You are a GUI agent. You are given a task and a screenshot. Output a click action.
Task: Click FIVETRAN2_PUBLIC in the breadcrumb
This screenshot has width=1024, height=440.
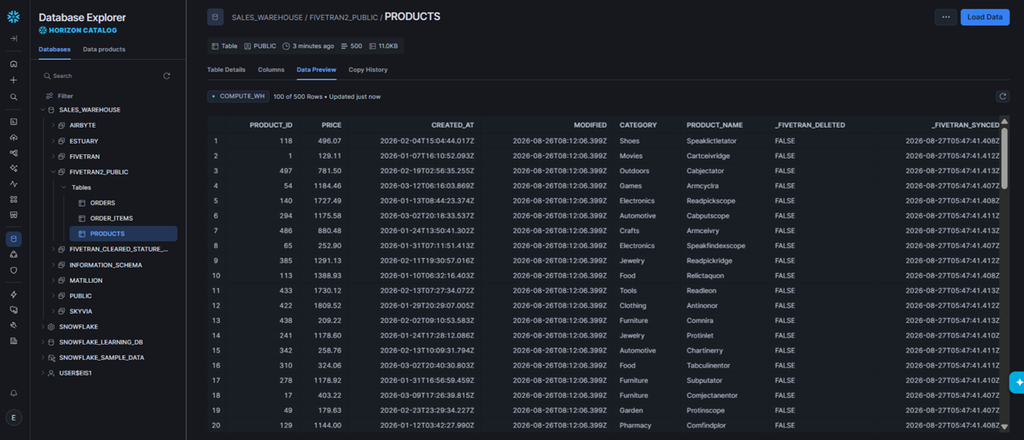pyautogui.click(x=343, y=17)
